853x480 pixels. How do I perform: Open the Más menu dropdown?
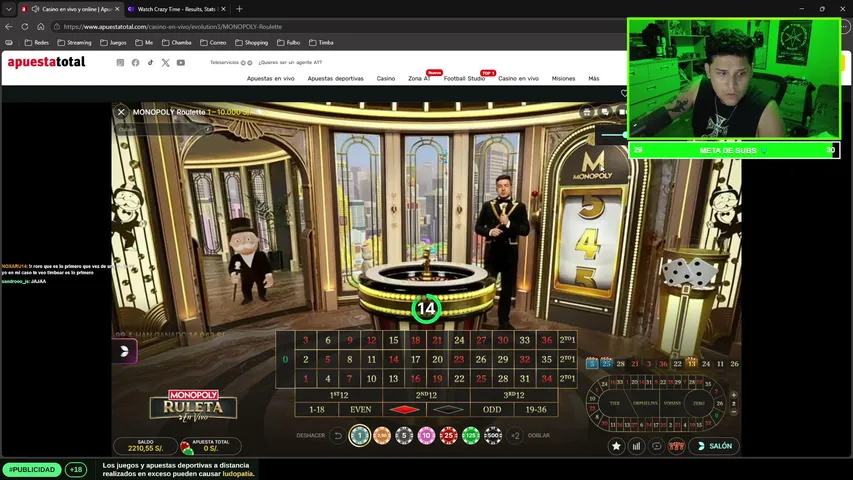coord(594,78)
